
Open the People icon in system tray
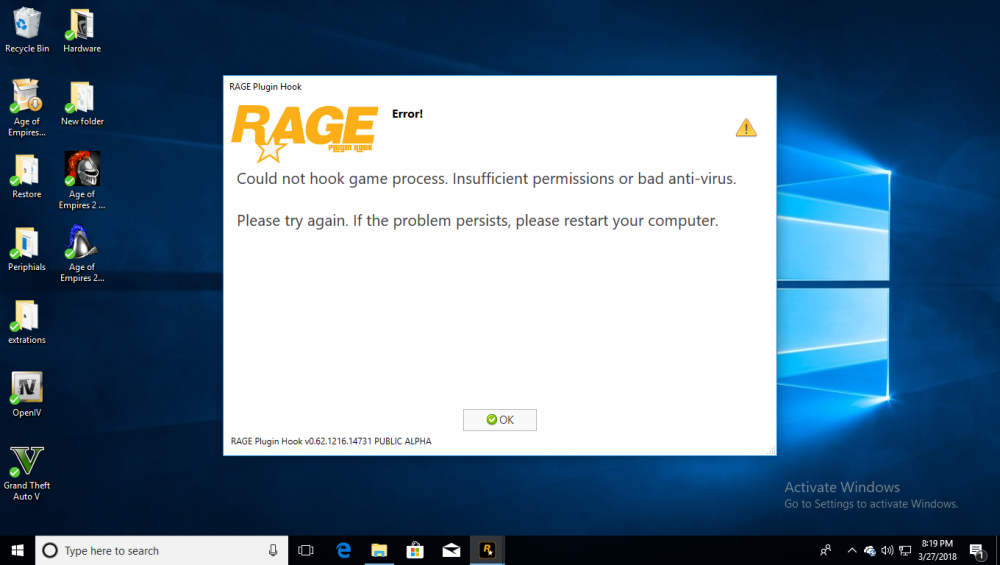825,550
